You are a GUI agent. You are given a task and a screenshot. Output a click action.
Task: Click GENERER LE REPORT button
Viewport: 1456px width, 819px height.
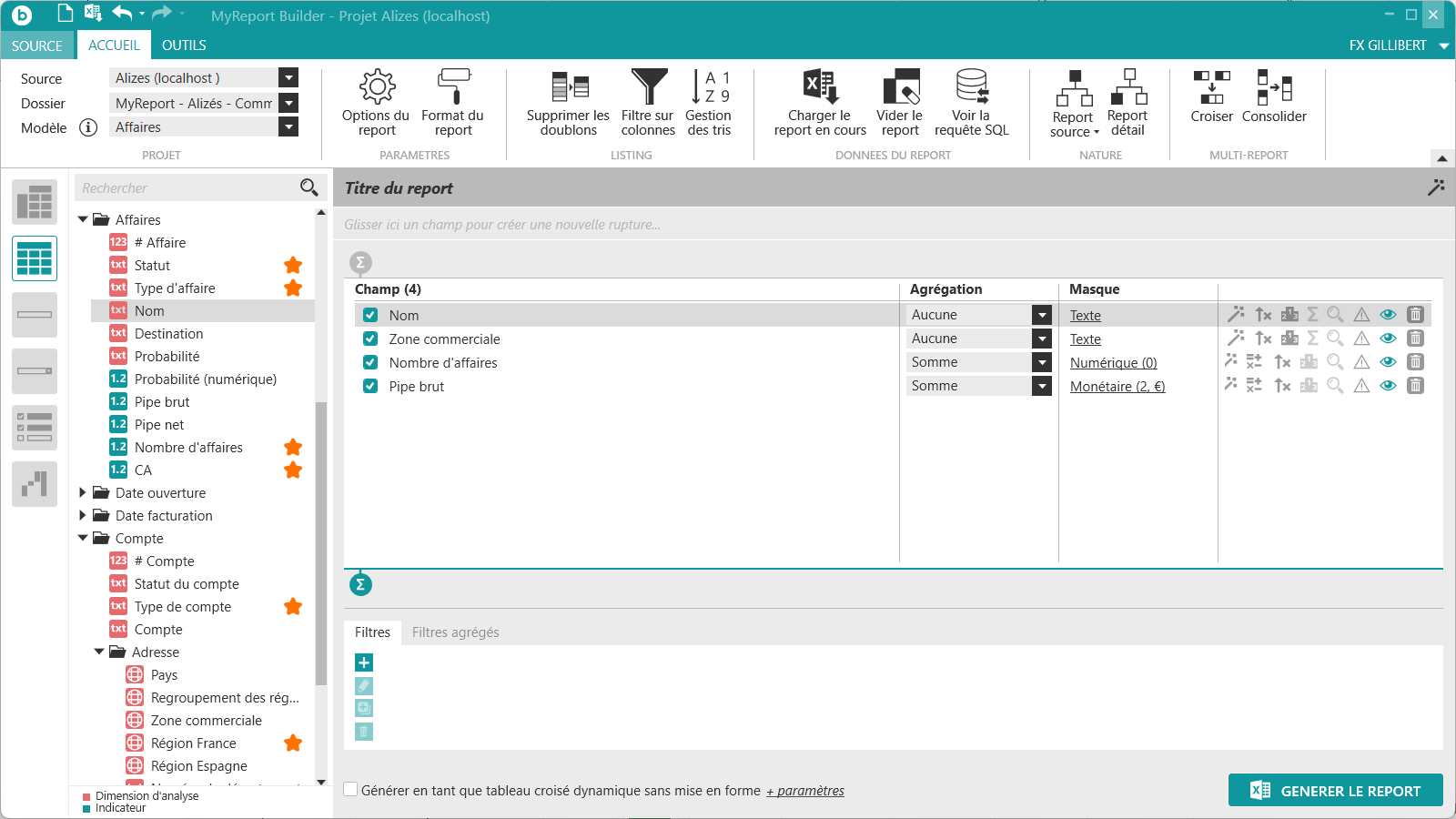1336,790
